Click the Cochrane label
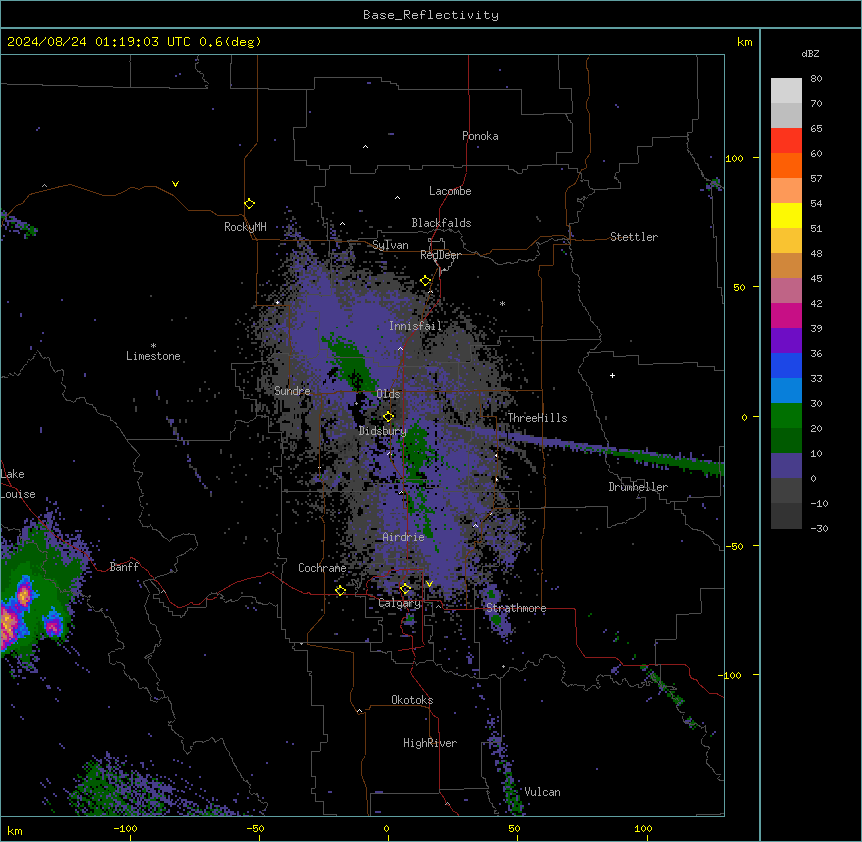Viewport: 862px width, 842px height. pyautogui.click(x=322, y=568)
